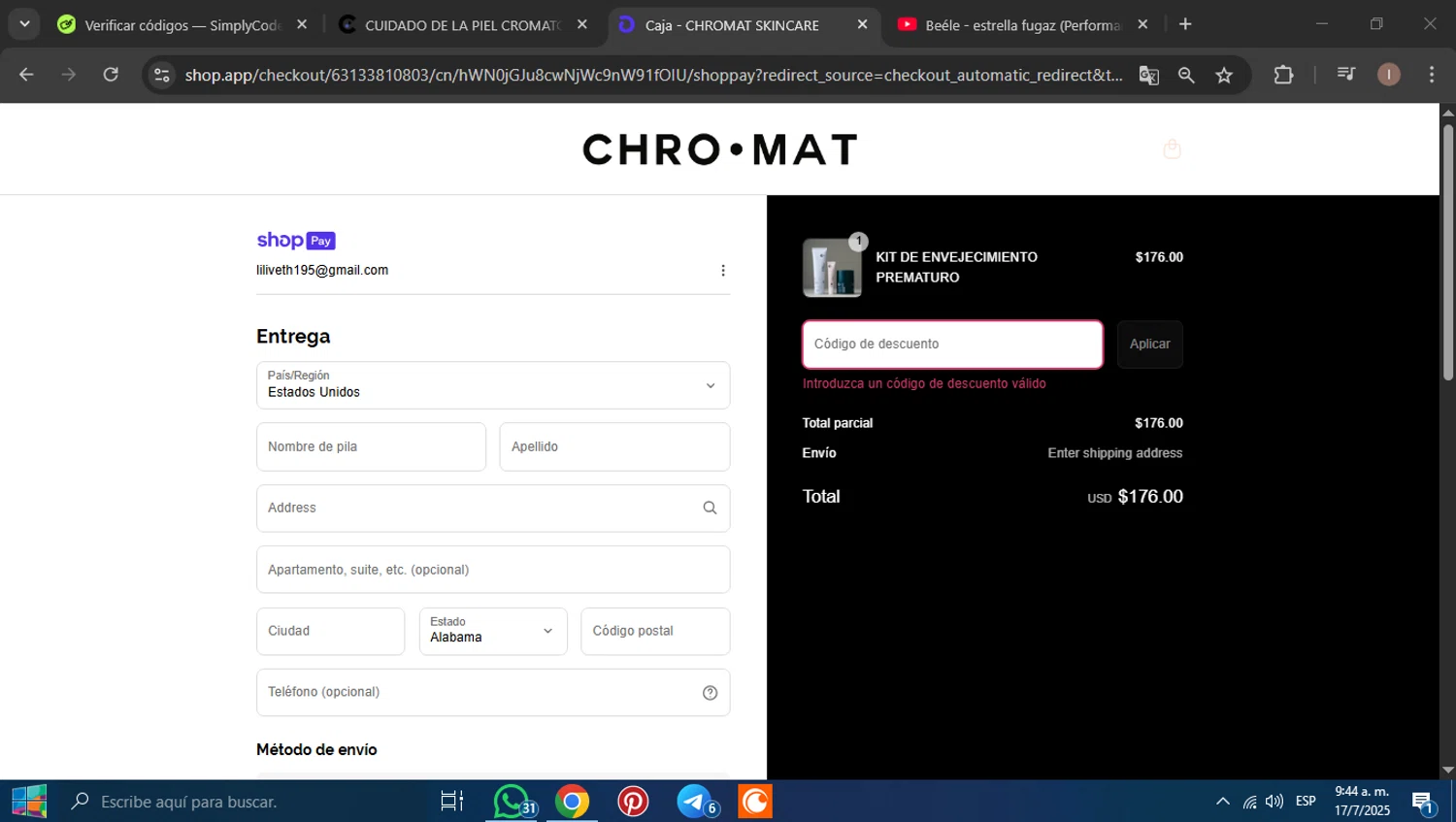Screen dimensions: 1456x822
Task: Show hidden system tray icons
Action: coord(1222,802)
